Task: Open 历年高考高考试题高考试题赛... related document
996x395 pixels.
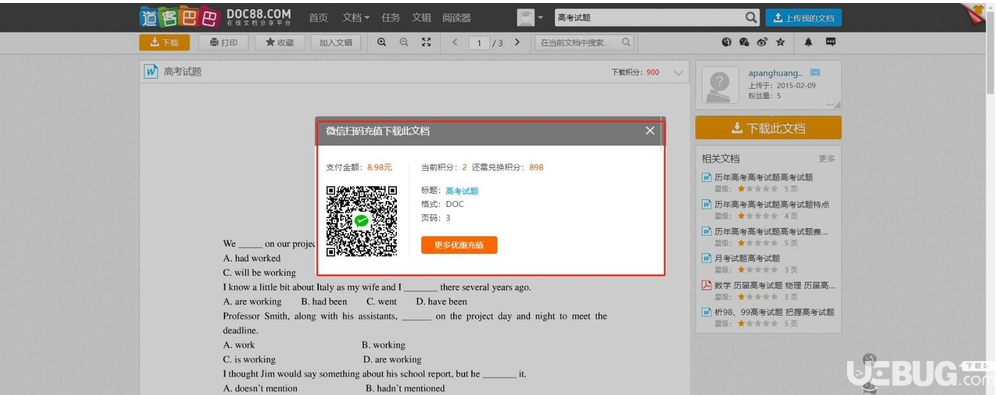Action: point(771,231)
